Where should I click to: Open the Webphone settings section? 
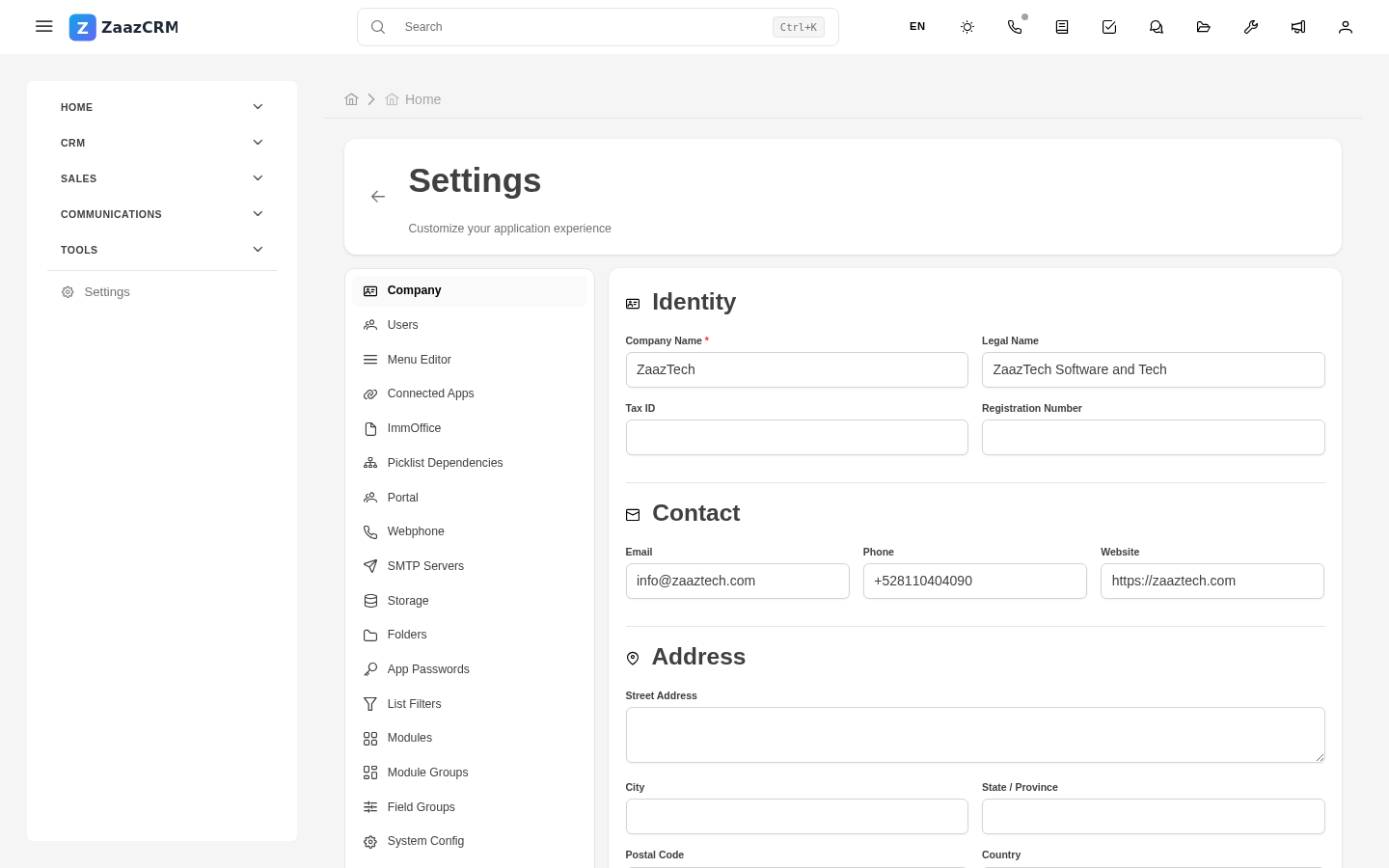(470, 531)
